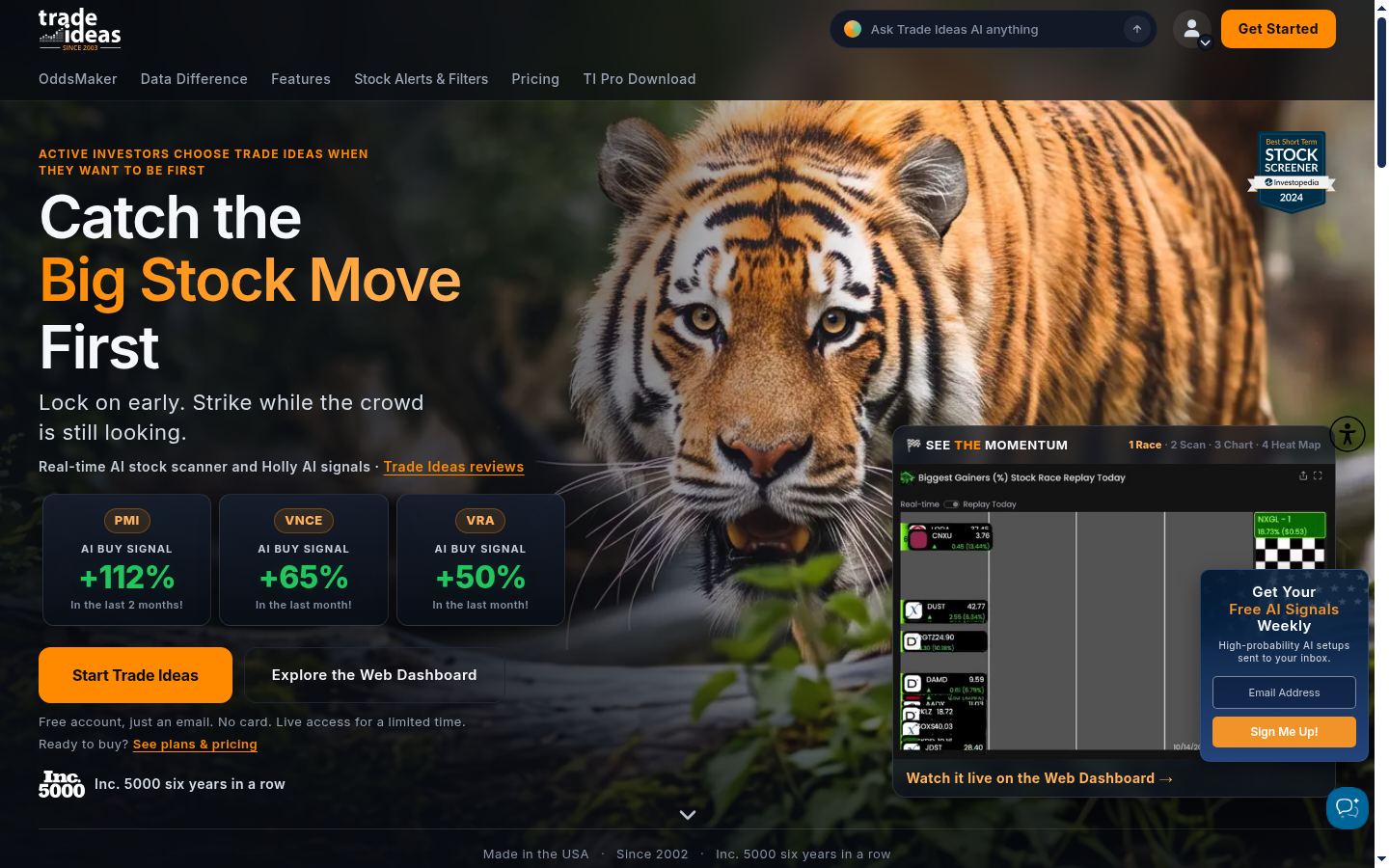The height and width of the screenshot is (868, 1389).
Task: Open the TI Pro Download nav link
Action: coord(640,79)
